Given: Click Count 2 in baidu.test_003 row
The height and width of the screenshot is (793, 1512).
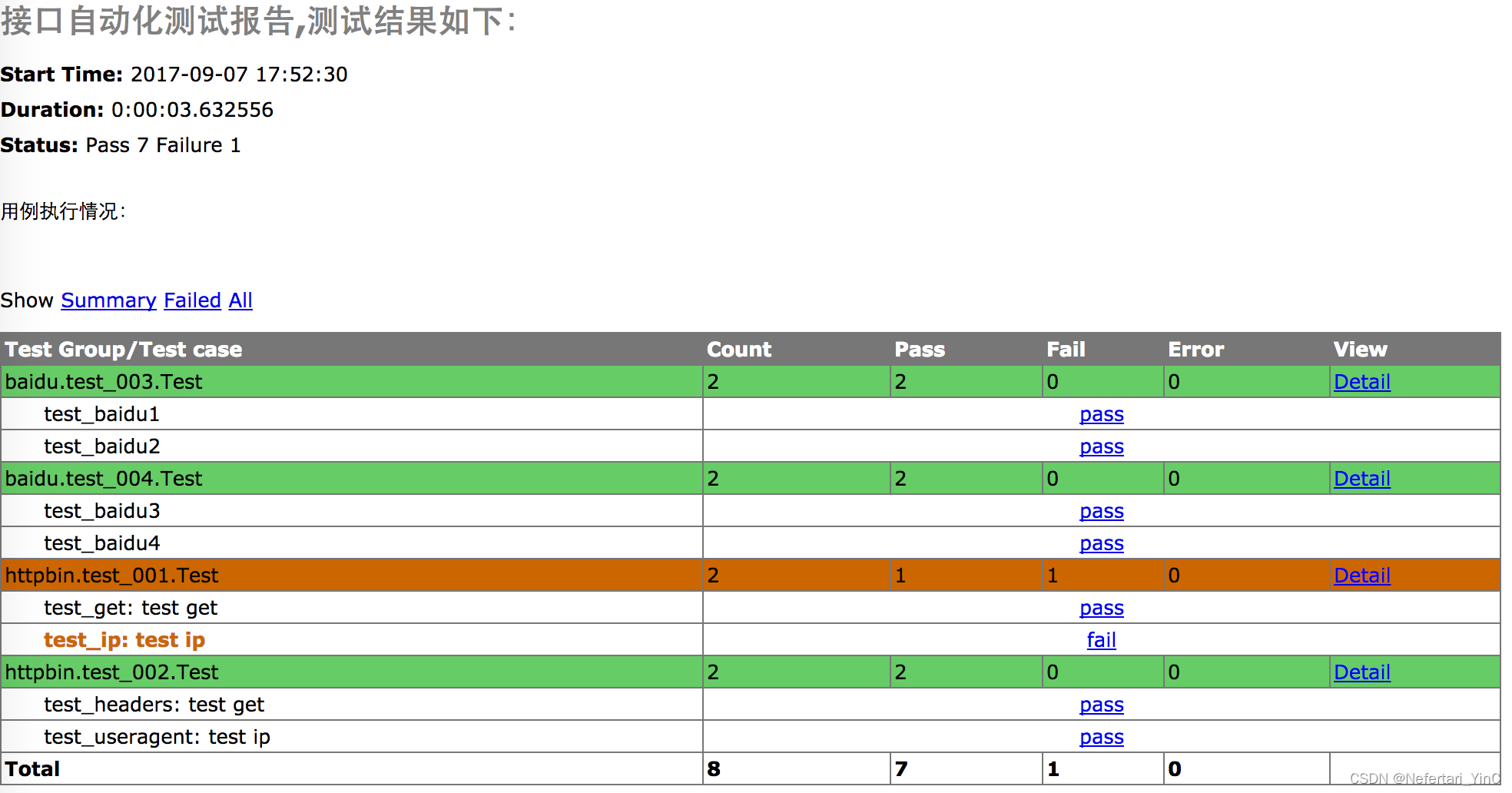Looking at the screenshot, I should click(x=713, y=382).
